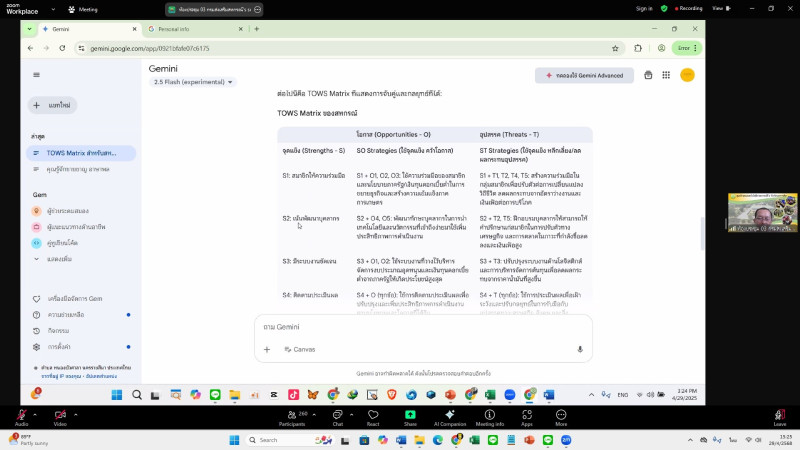800x450 pixels.
Task: Go back in the Chrome browser
Action: [31, 48]
